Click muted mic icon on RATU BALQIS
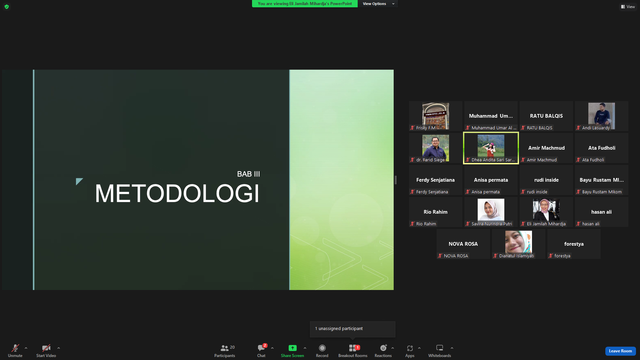 pyautogui.click(x=523, y=128)
